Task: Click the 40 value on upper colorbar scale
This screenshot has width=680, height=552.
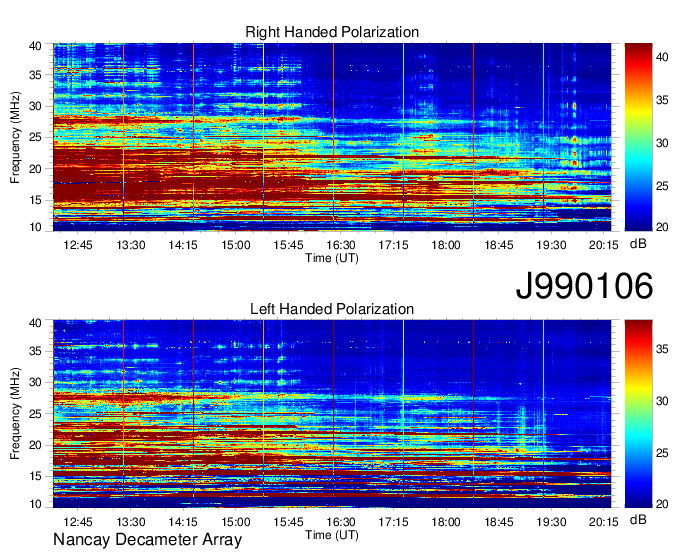Action: point(662,57)
